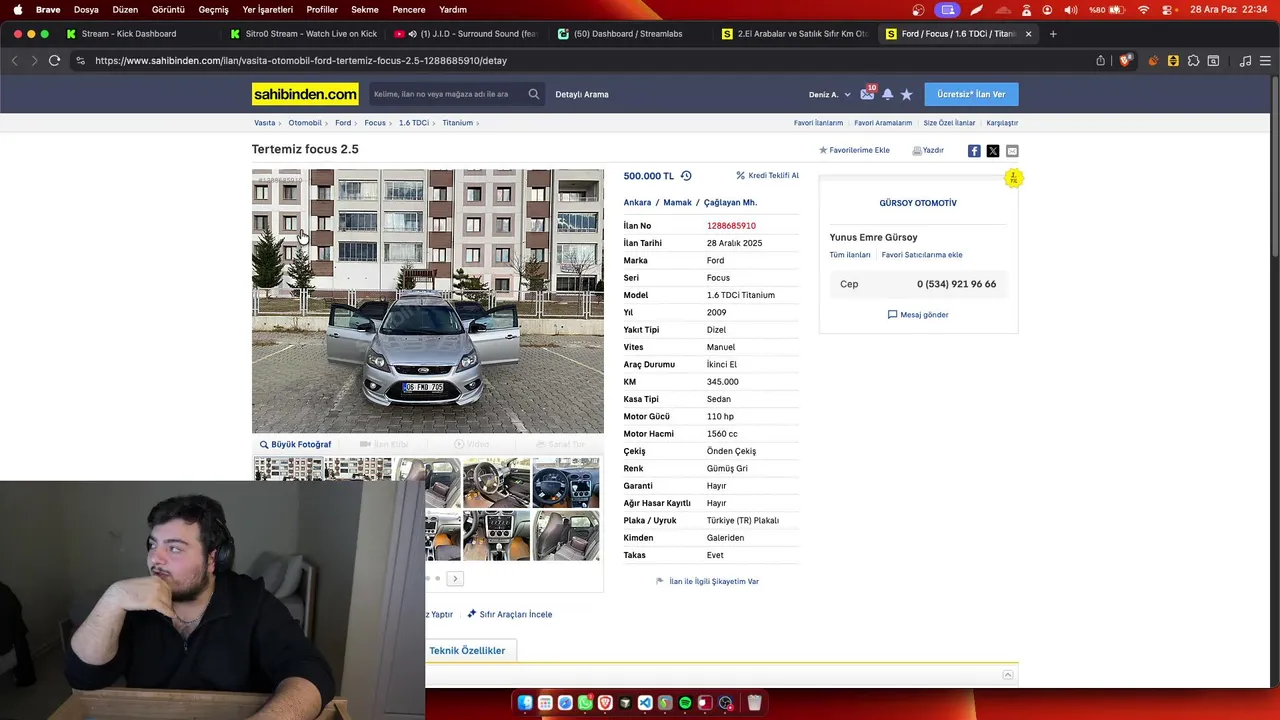Open macOS Control Center icon
Screen dimensions: 1280x720
[1167, 9]
